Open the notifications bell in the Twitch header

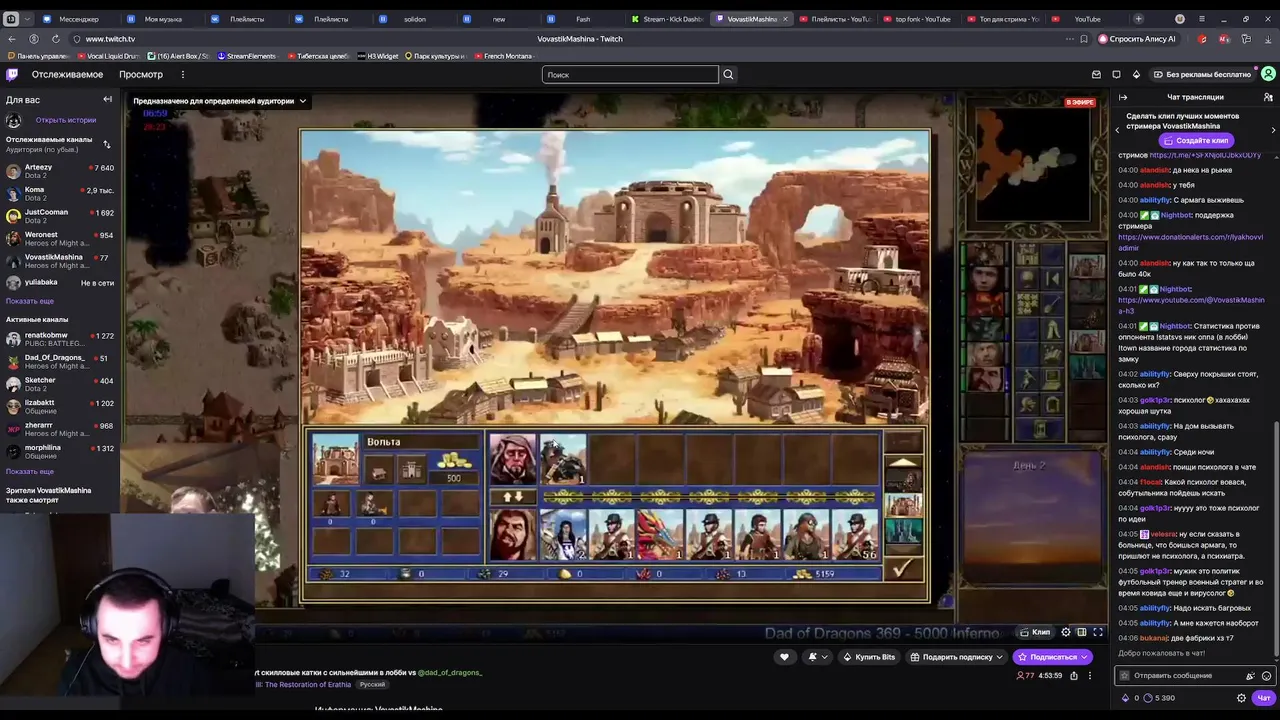click(1136, 74)
